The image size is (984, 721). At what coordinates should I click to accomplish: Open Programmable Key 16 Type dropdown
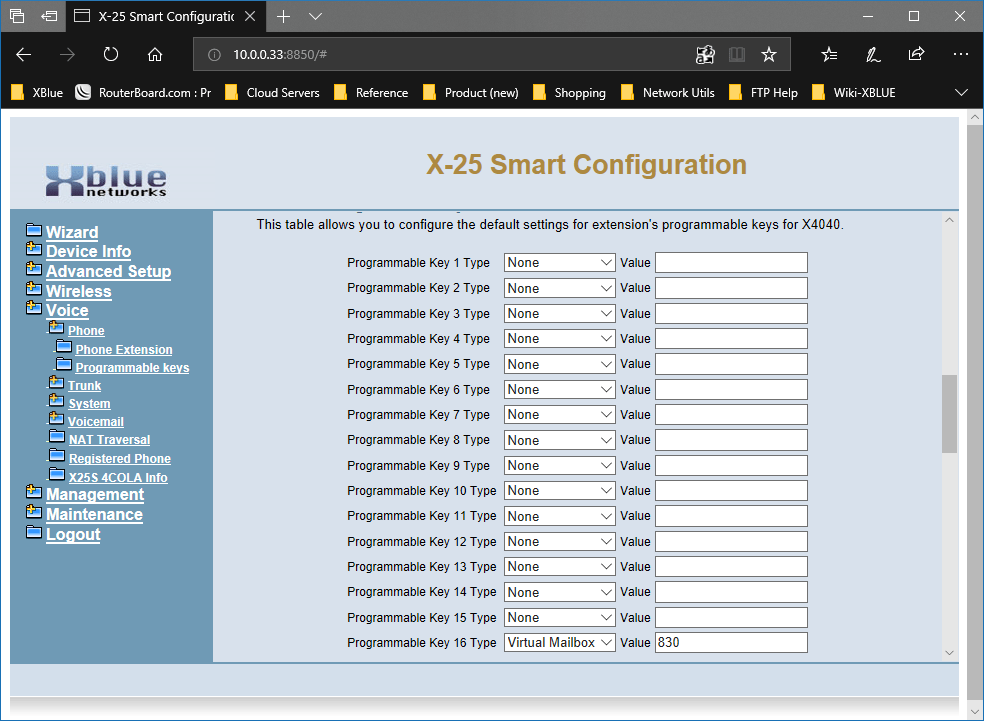tap(559, 643)
